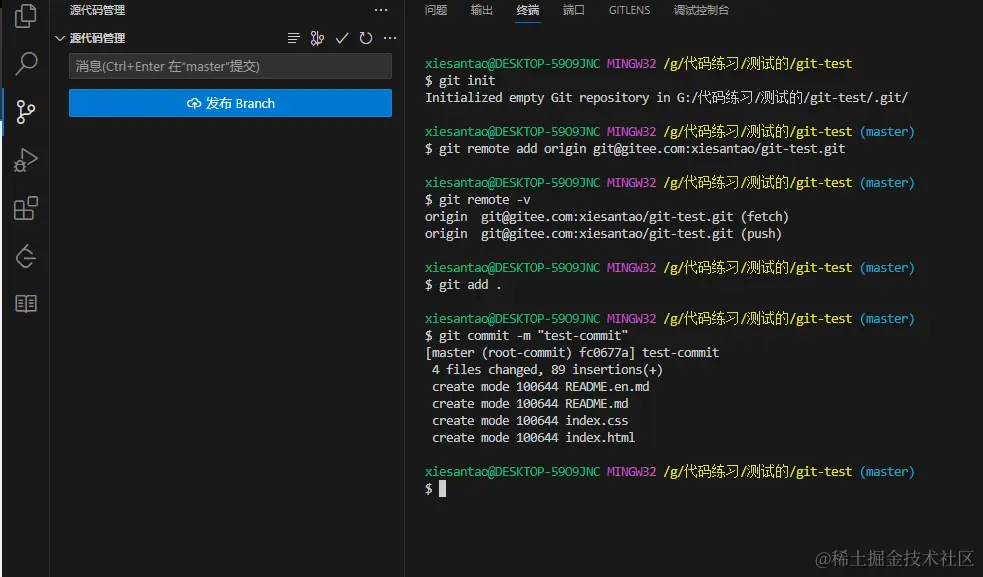The height and width of the screenshot is (577, 983).
Task: Open the Extensions view
Action: coord(26,208)
